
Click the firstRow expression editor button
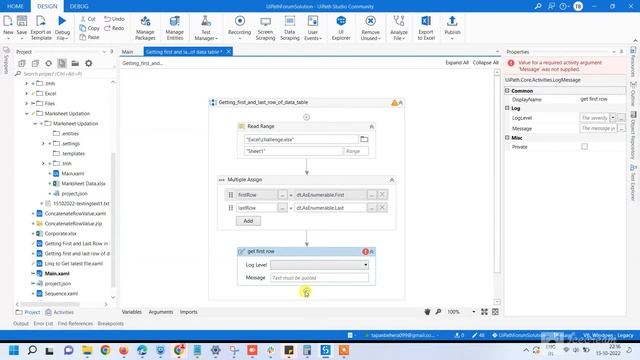pos(282,195)
